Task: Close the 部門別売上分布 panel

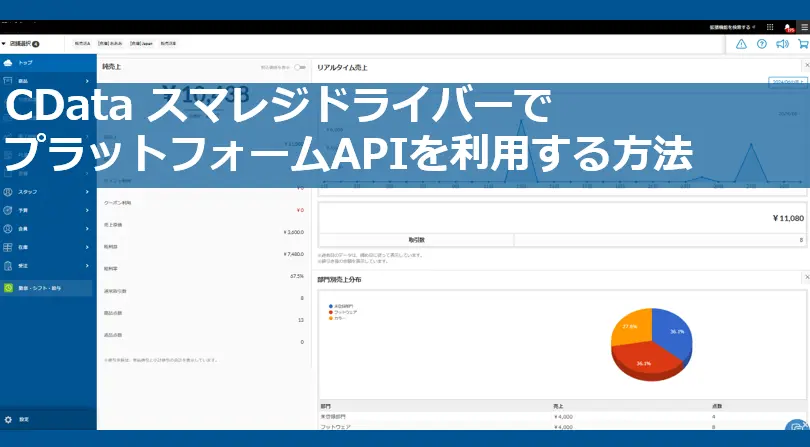Action: click(x=807, y=278)
